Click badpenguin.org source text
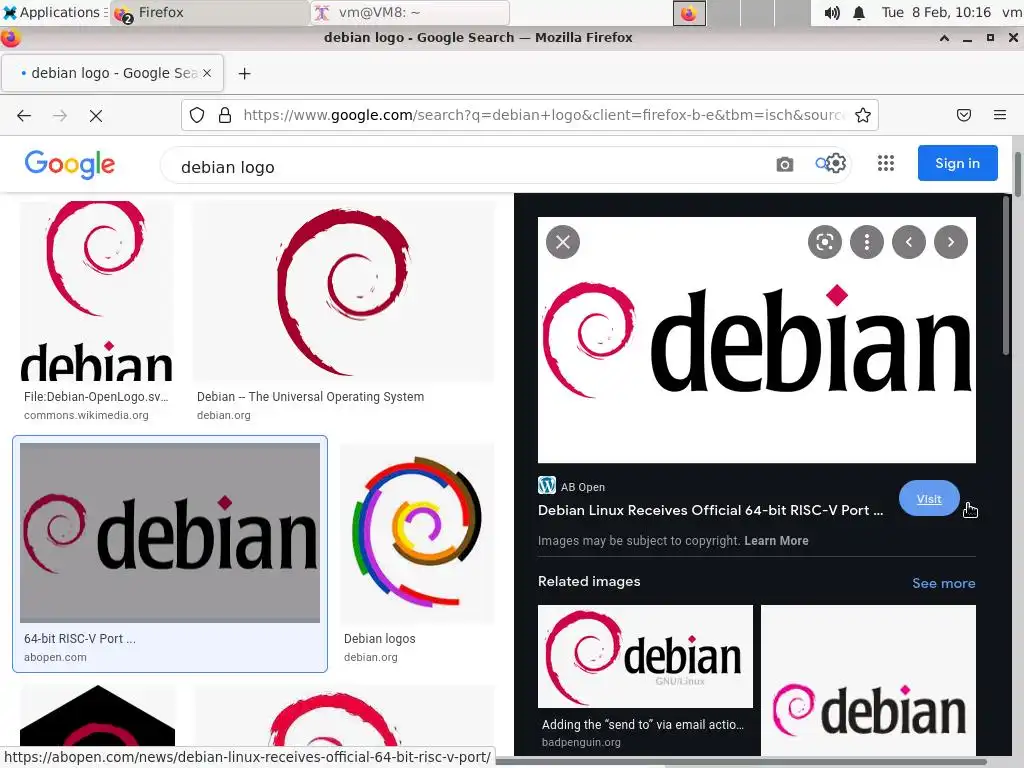1024x768 pixels. (581, 743)
